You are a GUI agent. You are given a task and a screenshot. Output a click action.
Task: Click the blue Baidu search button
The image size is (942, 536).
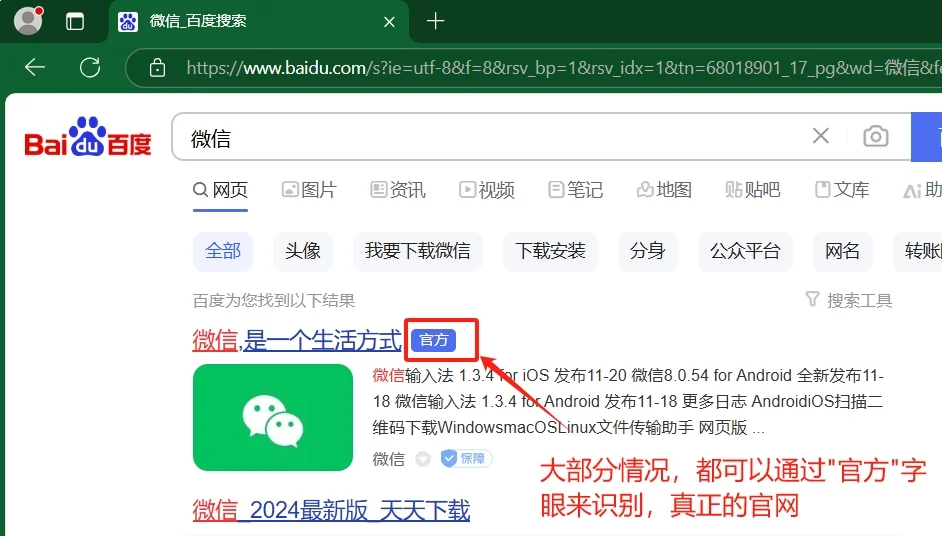(926, 137)
